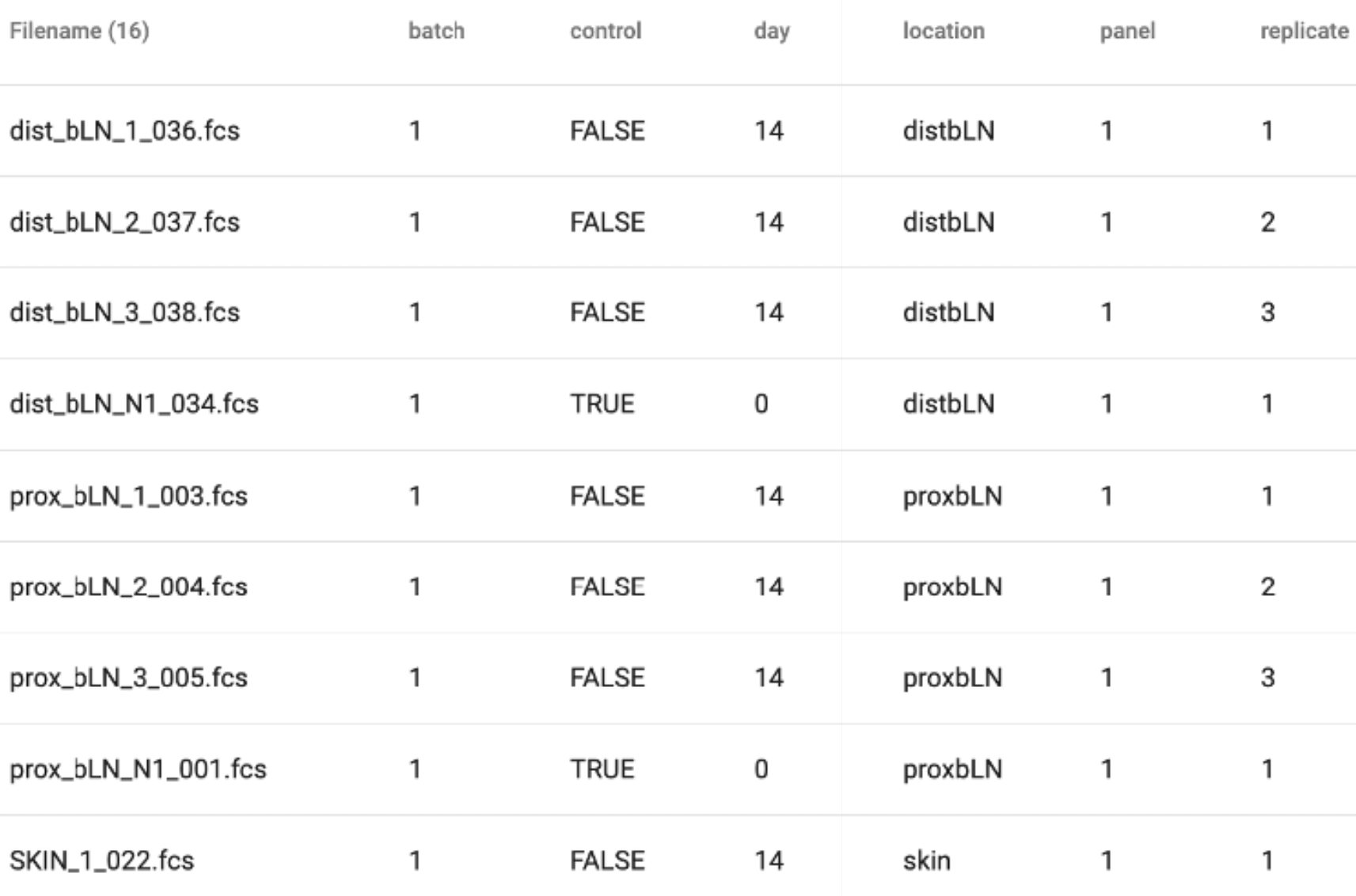Select prox_bLN_N1_001.fcs filename
The height and width of the screenshot is (896, 1356).
point(138,769)
